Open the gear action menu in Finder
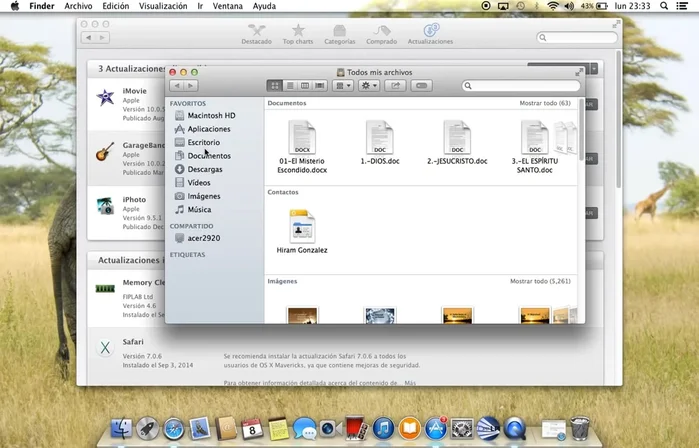699x448 pixels. 368,86
